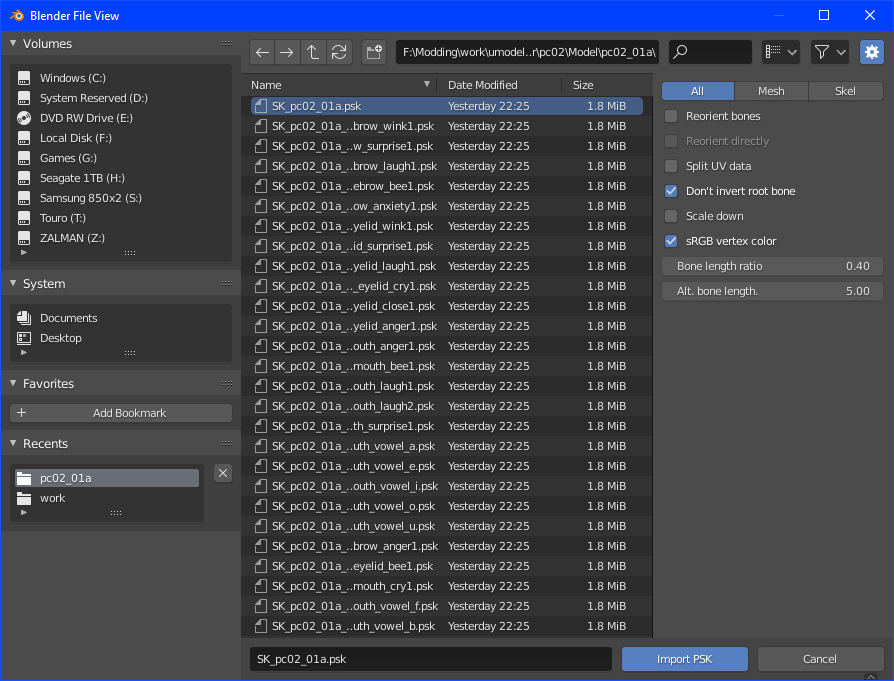Toggle the options gear panel
Image resolution: width=894 pixels, height=681 pixels.
pyautogui.click(x=871, y=52)
